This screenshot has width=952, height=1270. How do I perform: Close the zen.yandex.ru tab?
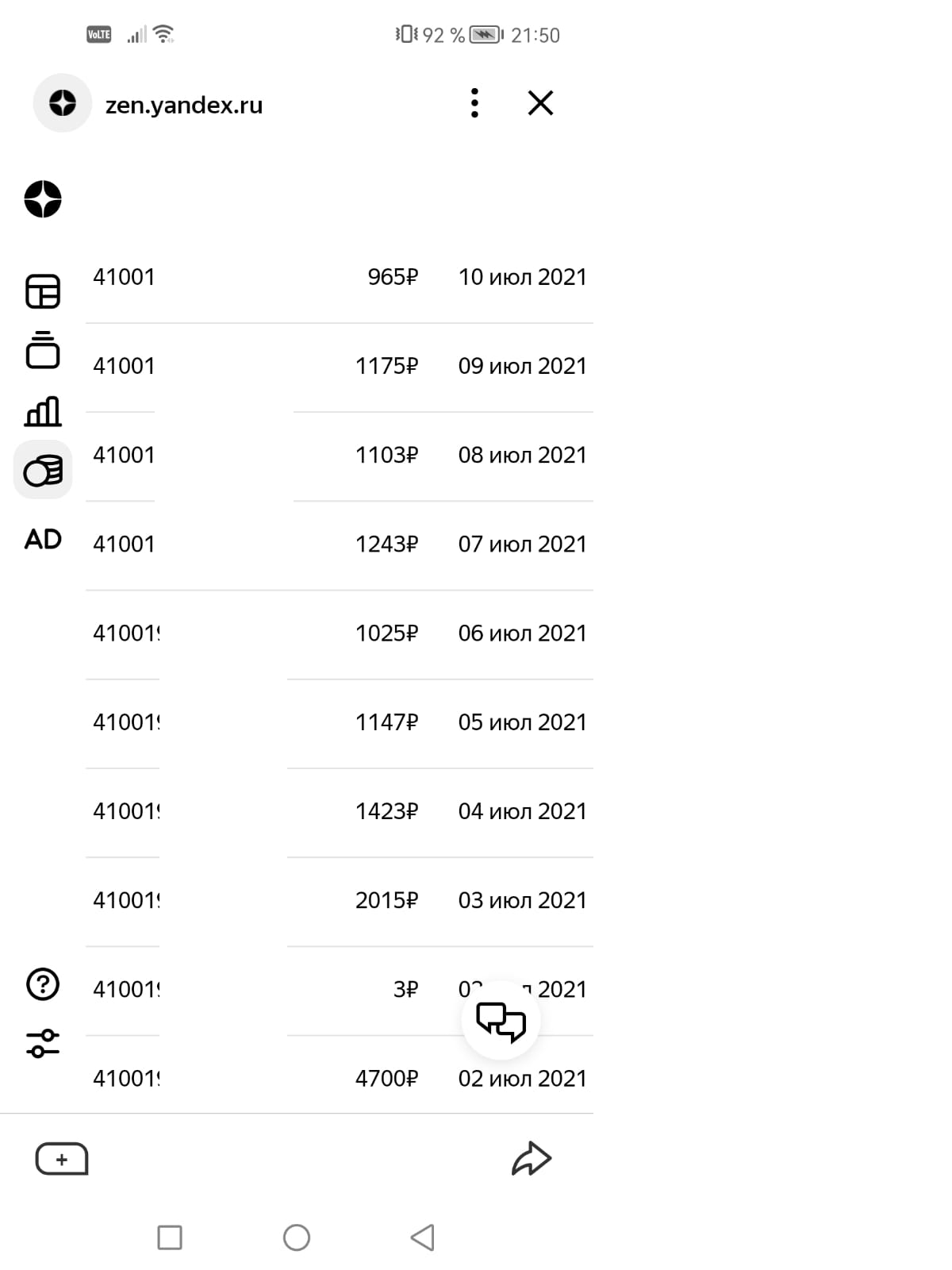tap(540, 103)
